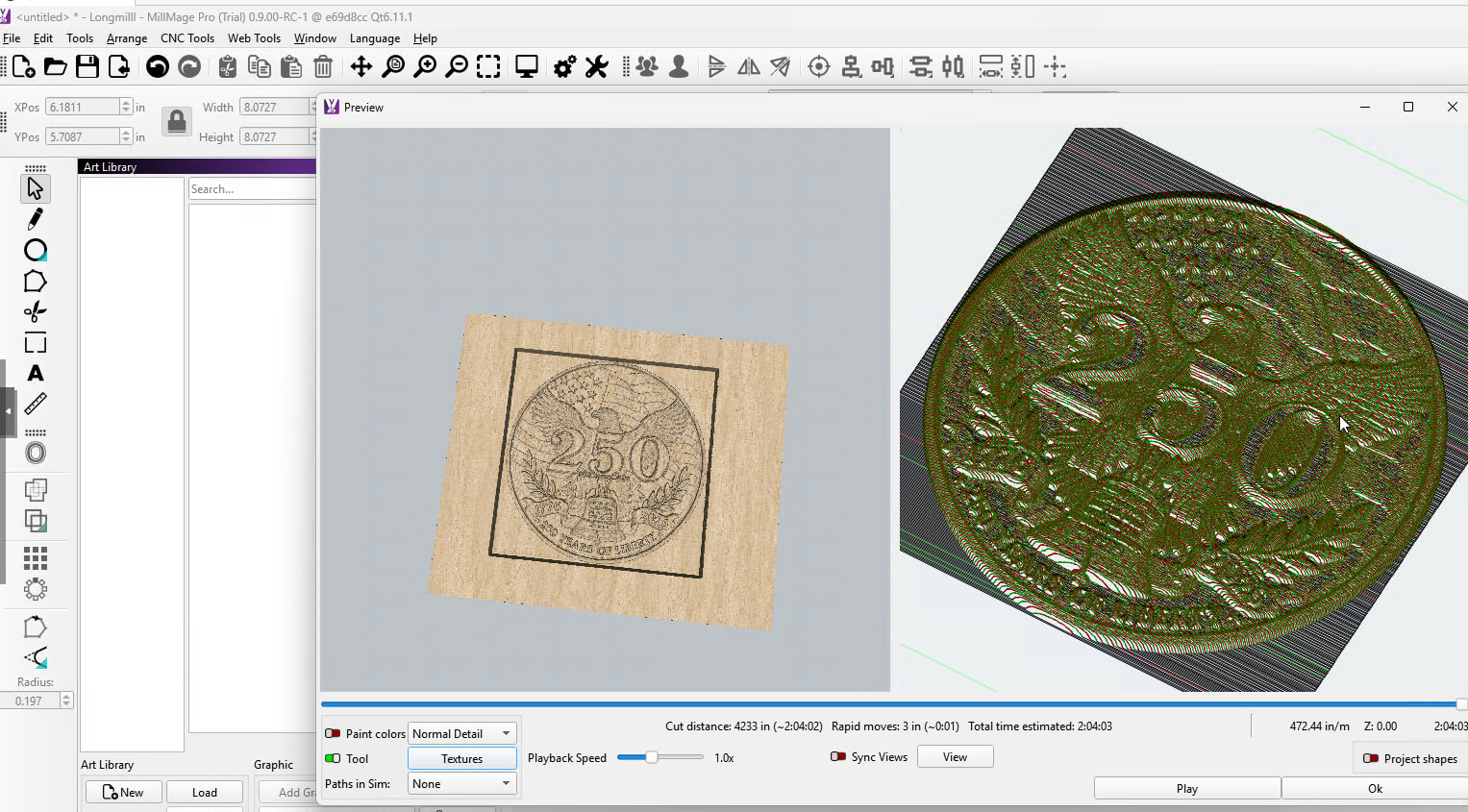Open the grid array tool

coord(36,558)
